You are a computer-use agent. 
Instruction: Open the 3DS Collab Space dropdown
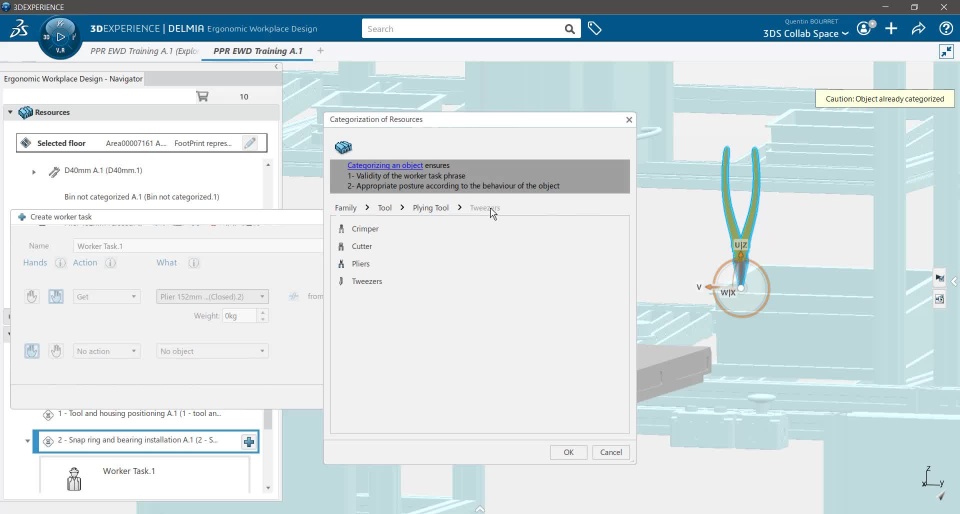[x=806, y=34]
